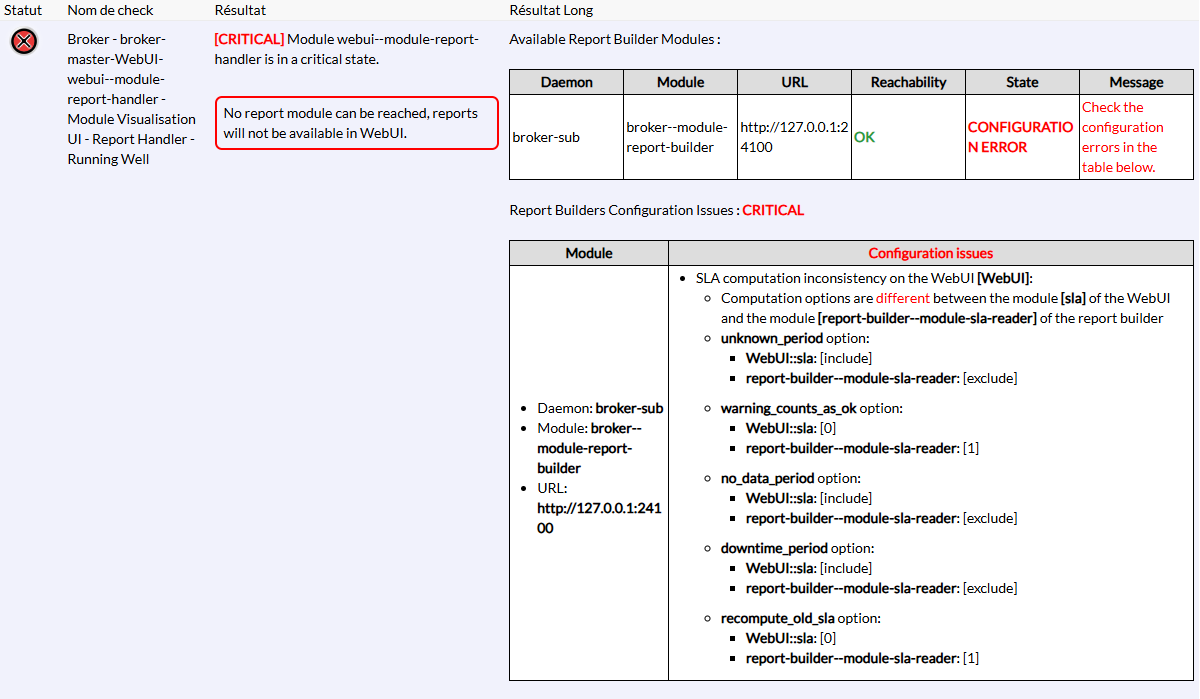Click the downtime_period option label
This screenshot has width=1200, height=699.
pos(774,548)
